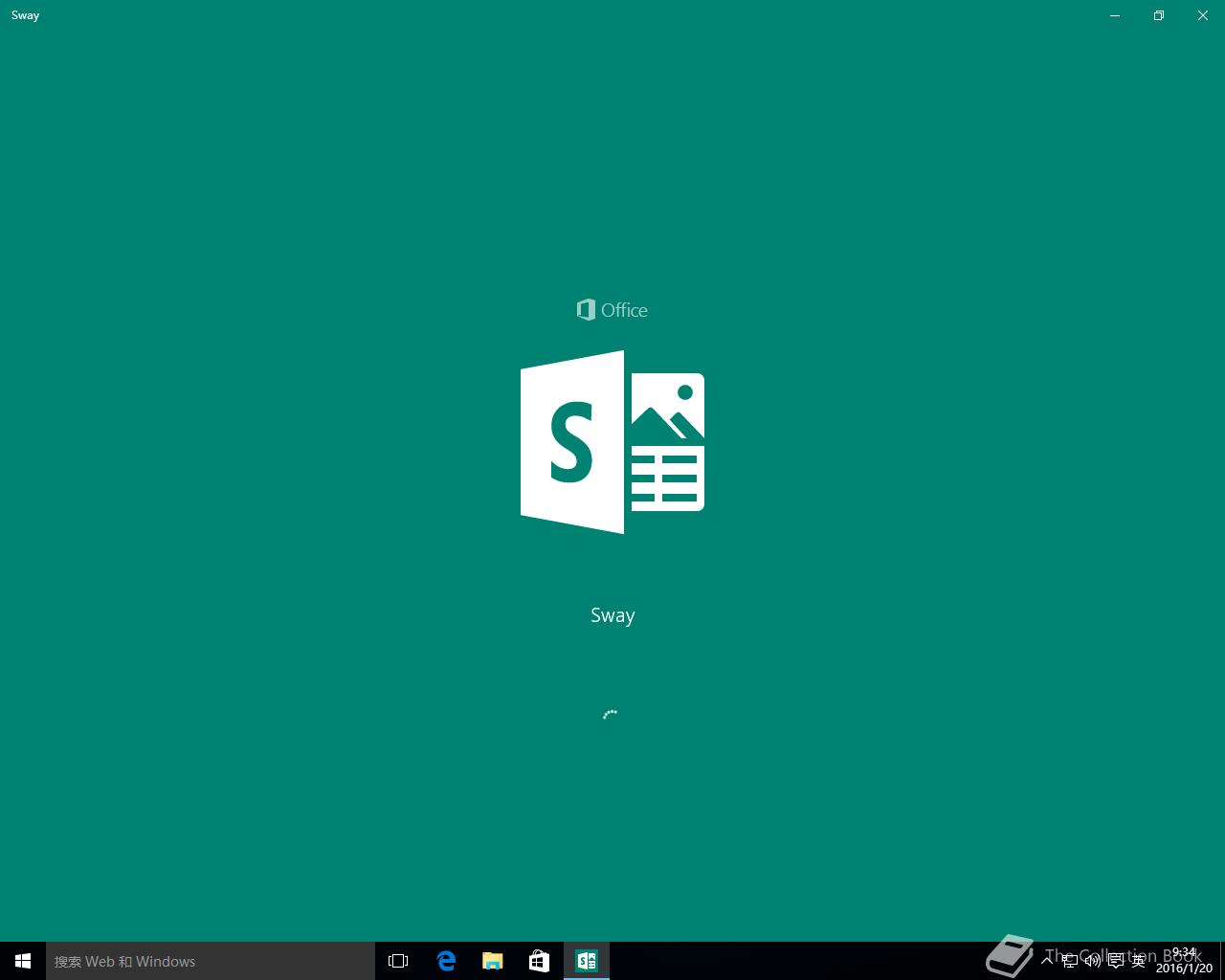The height and width of the screenshot is (980, 1225).
Task: Select the Sway app taskbar button
Action: point(587,961)
